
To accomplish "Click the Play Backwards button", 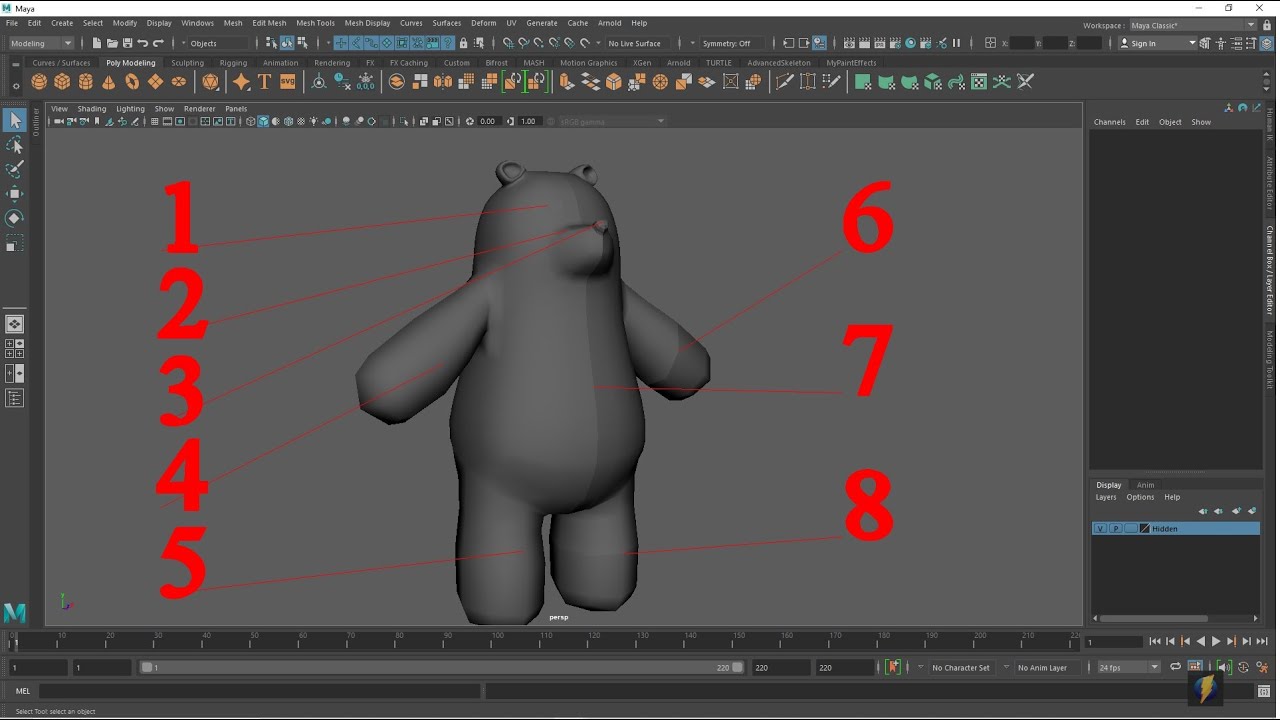I will tap(1201, 641).
